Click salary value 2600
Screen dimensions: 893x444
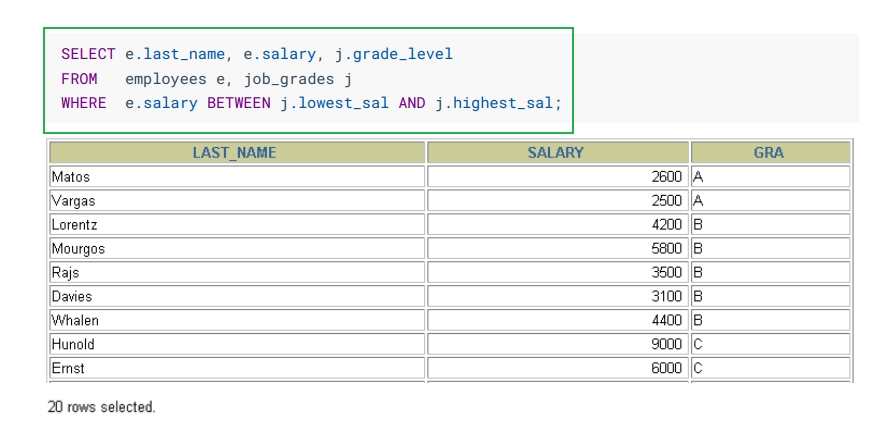tap(666, 176)
